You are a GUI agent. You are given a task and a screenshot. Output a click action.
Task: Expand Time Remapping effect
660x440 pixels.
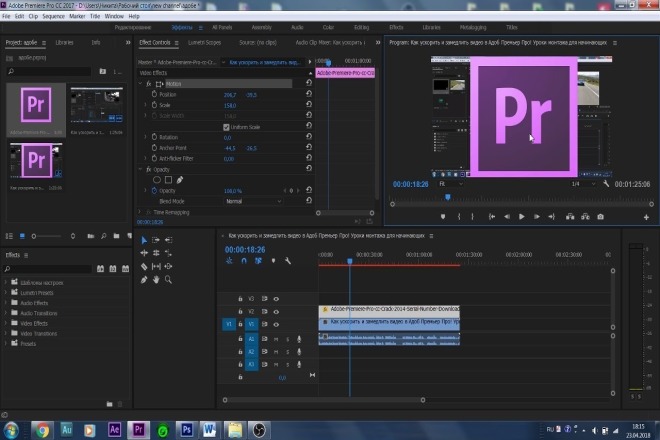tap(140, 212)
